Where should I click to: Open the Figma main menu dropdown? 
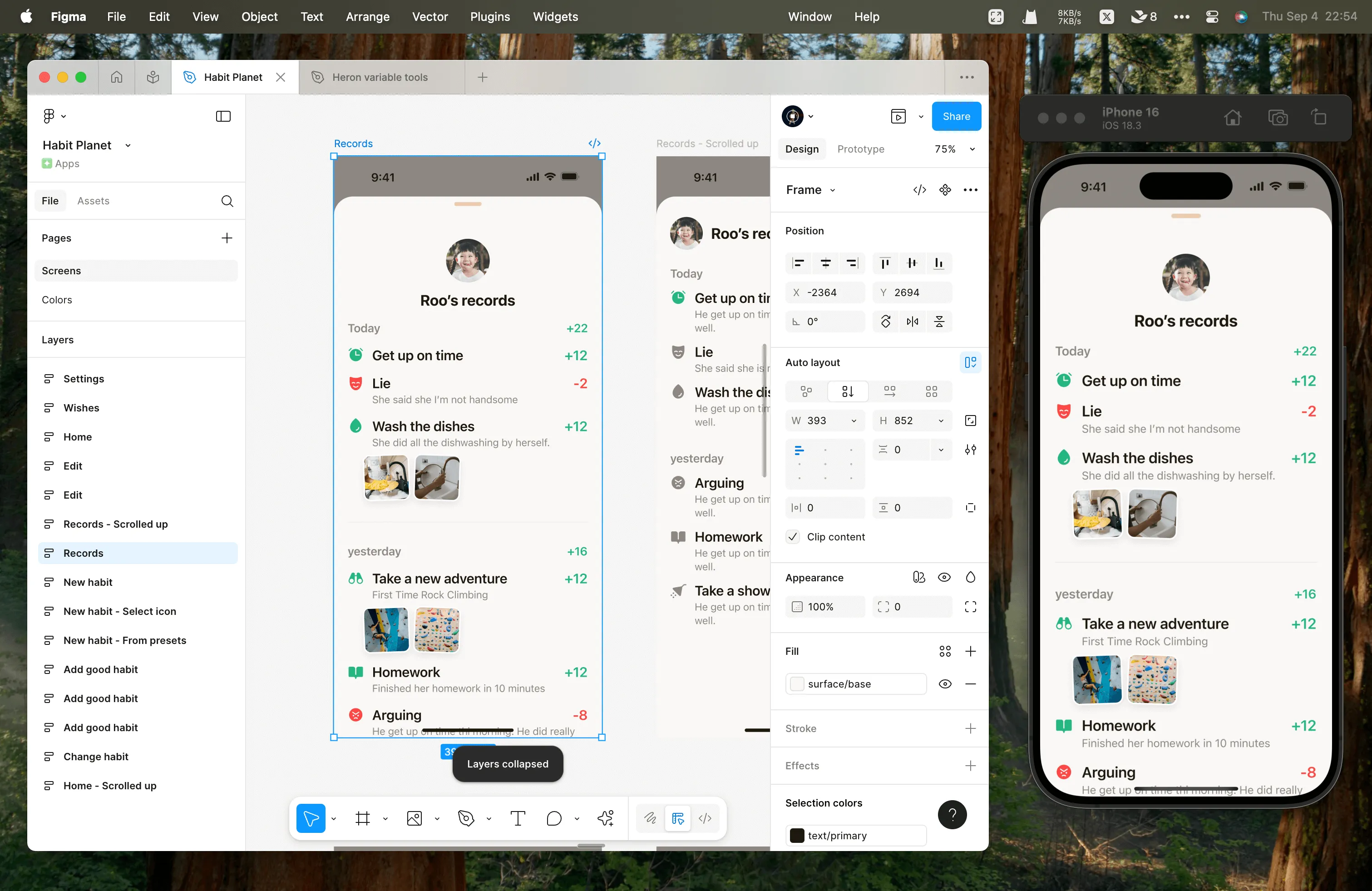(x=54, y=116)
